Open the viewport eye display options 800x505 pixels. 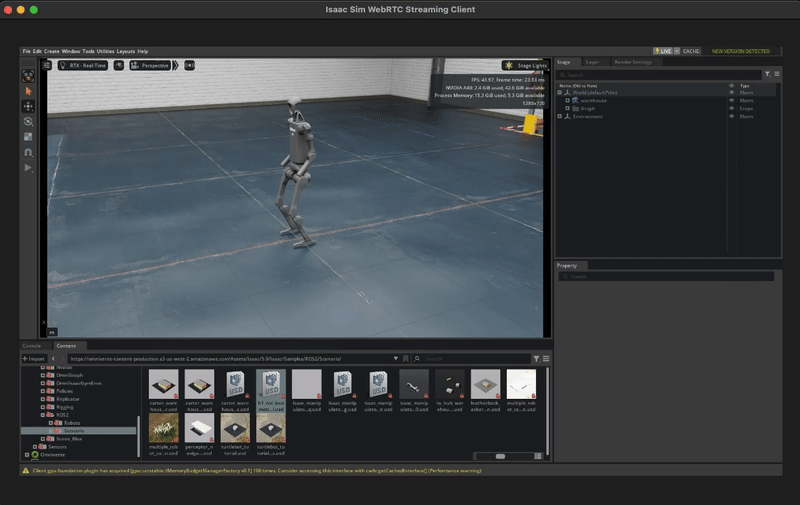pyautogui.click(x=118, y=65)
